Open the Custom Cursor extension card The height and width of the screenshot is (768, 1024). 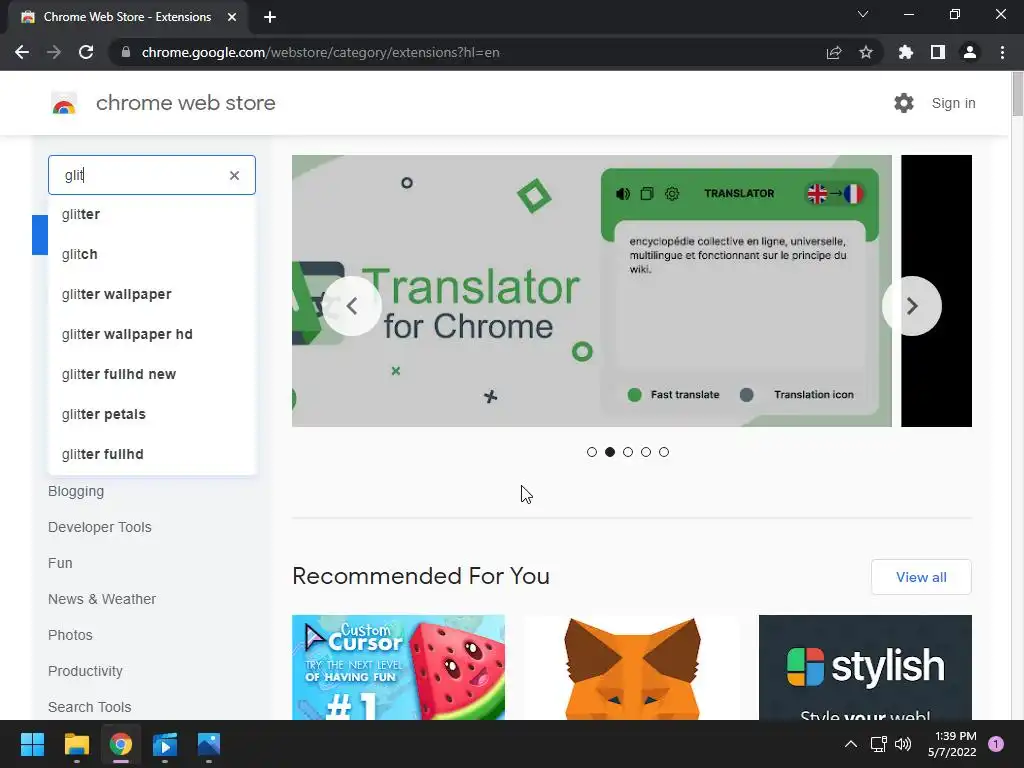point(398,667)
